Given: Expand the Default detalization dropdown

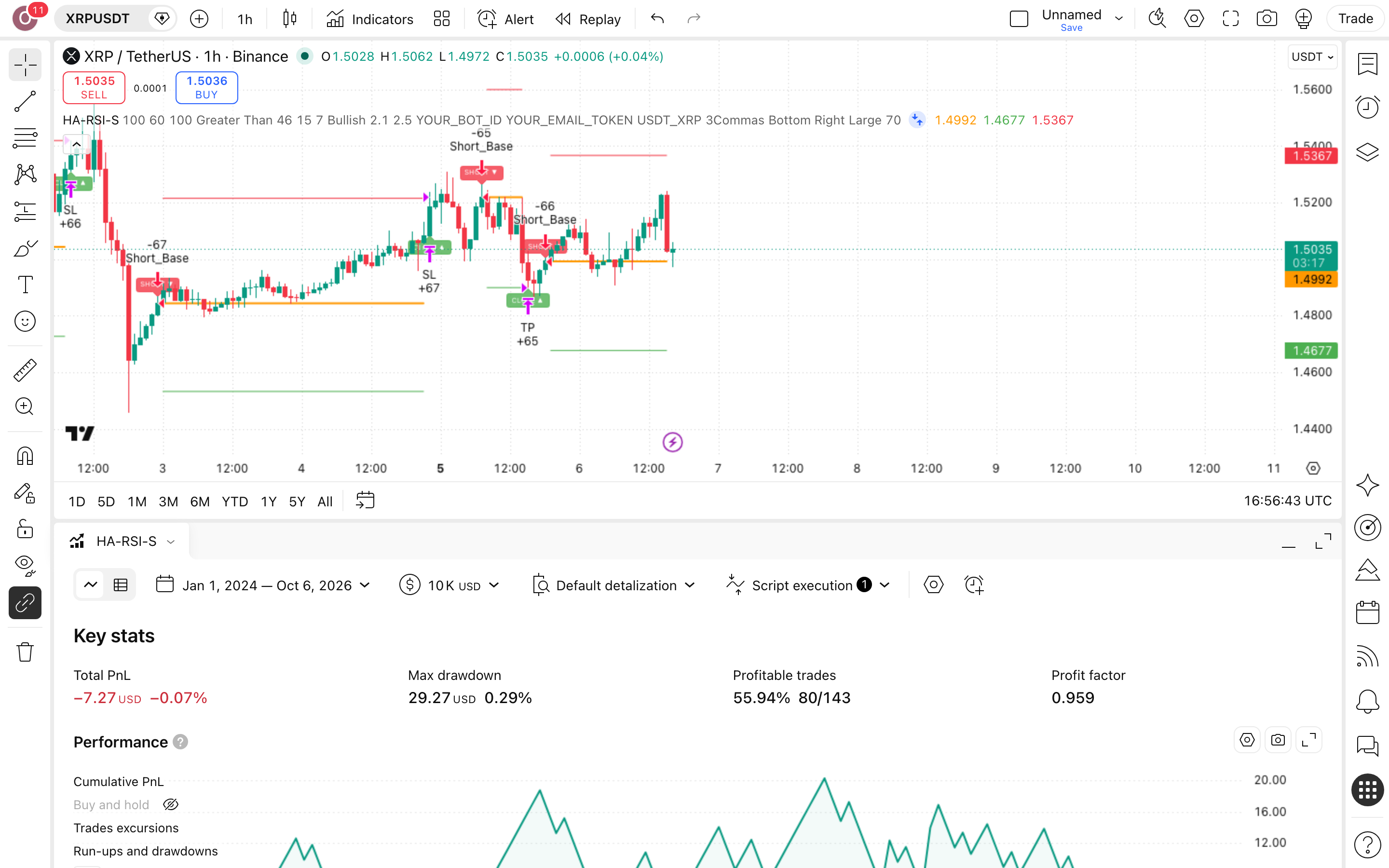Looking at the screenshot, I should tap(613, 585).
